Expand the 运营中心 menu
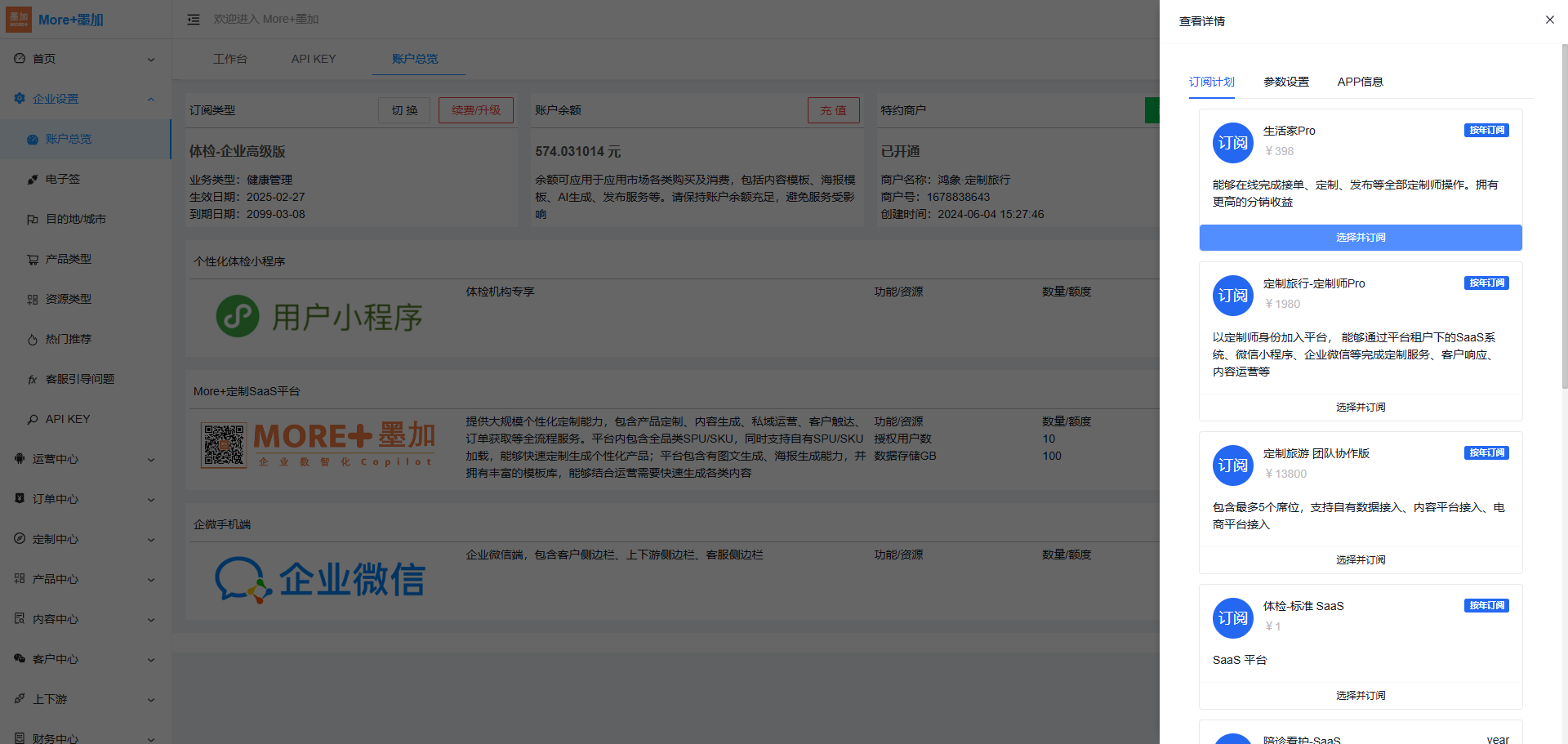Image resolution: width=1568 pixels, height=744 pixels. point(85,459)
